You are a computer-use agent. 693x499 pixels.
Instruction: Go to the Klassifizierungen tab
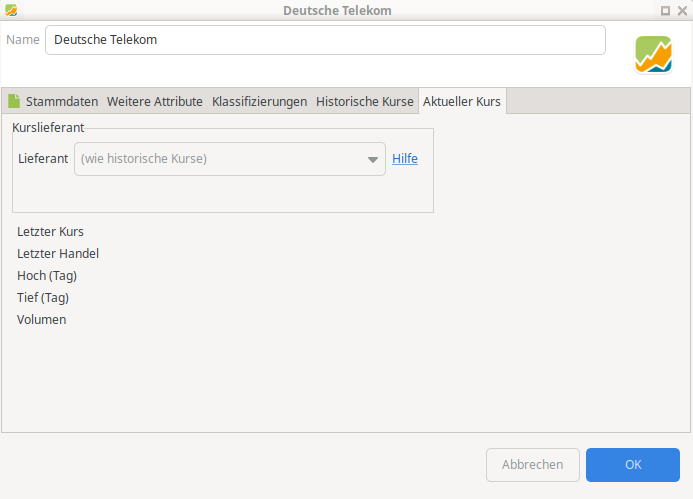point(259,101)
